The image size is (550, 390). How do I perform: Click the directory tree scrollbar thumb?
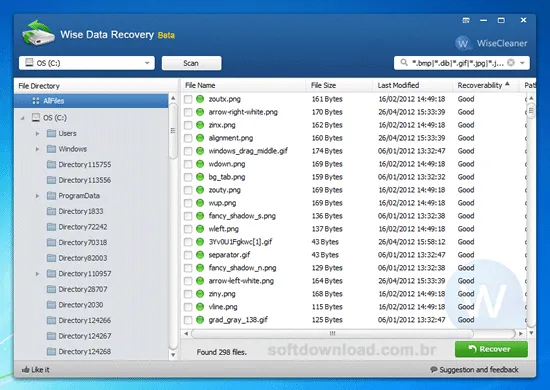(x=173, y=131)
